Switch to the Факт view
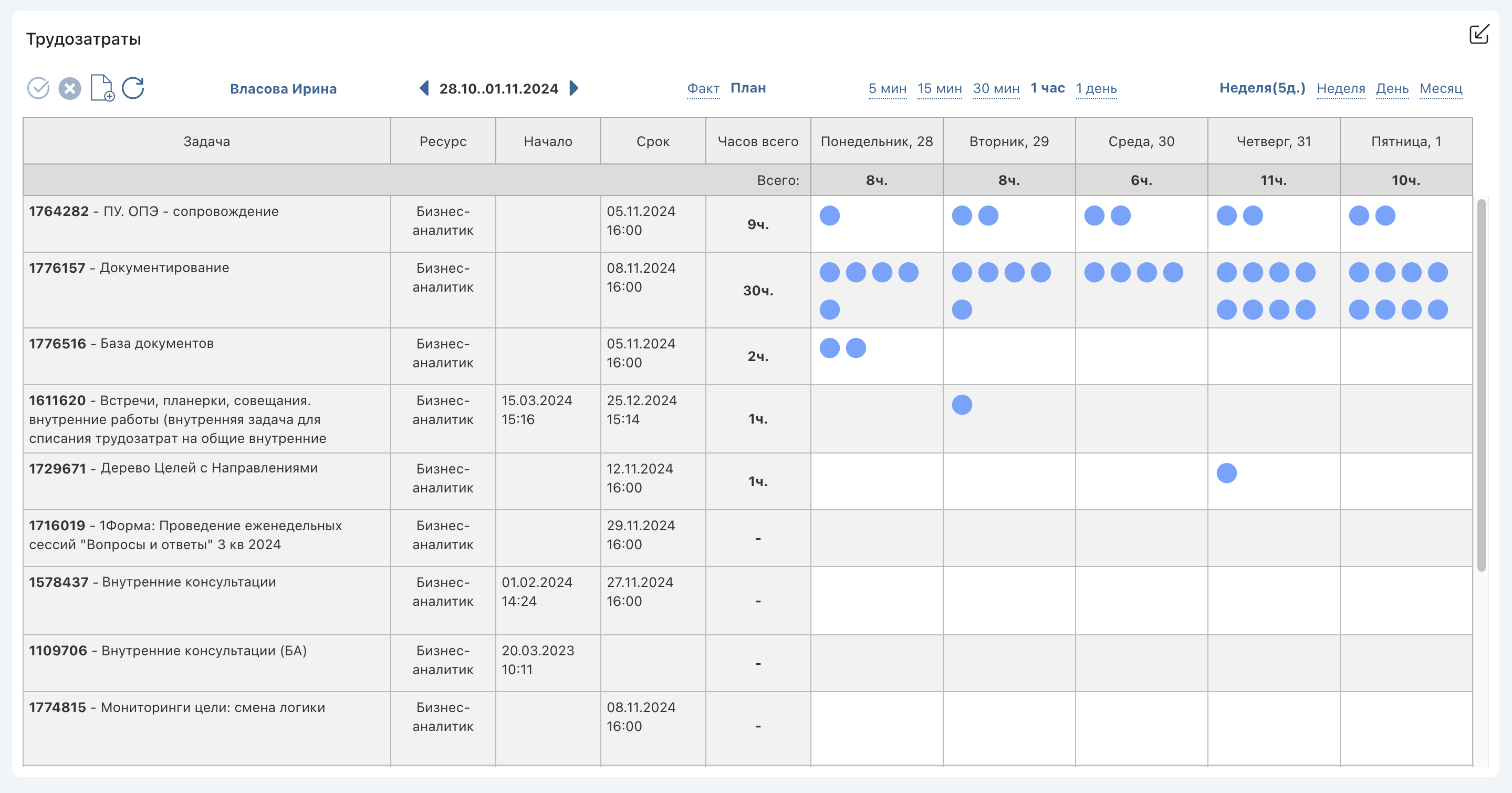Image resolution: width=1512 pixels, height=793 pixels. (x=703, y=88)
